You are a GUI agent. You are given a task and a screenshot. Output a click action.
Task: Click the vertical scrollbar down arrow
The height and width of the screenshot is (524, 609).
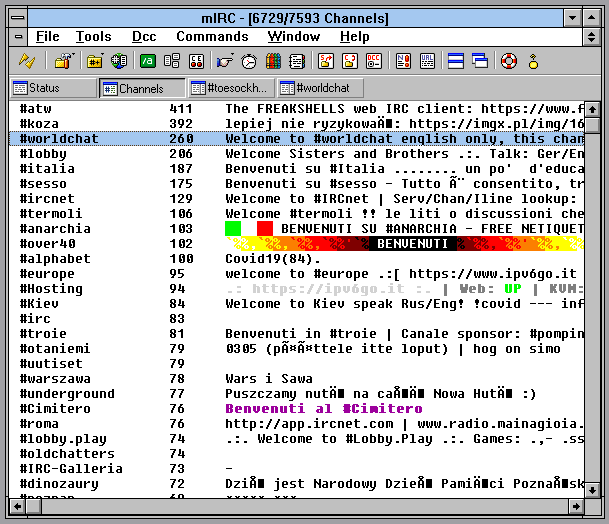592,490
